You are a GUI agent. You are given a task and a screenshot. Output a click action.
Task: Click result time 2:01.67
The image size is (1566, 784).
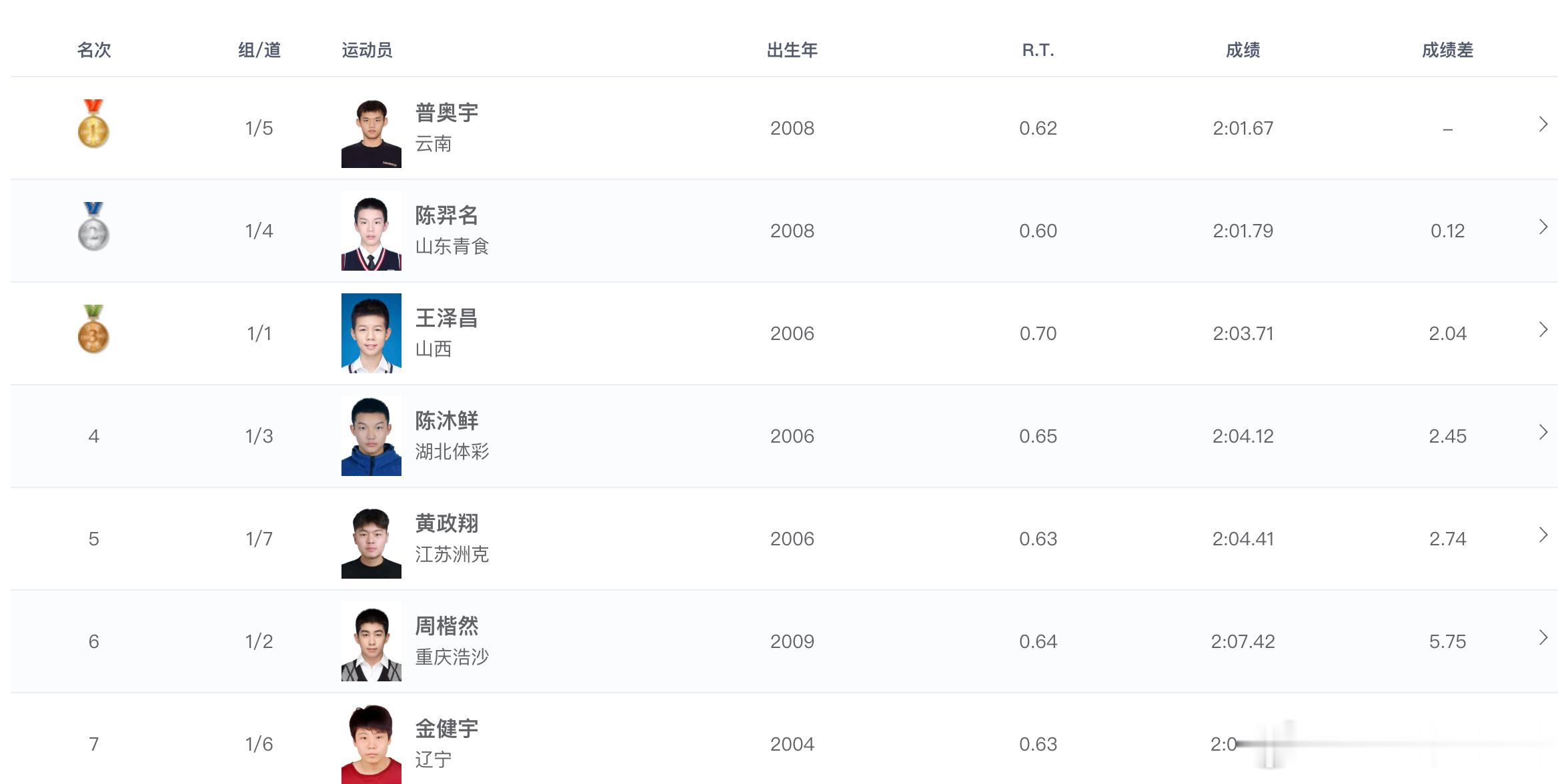[x=1243, y=128]
